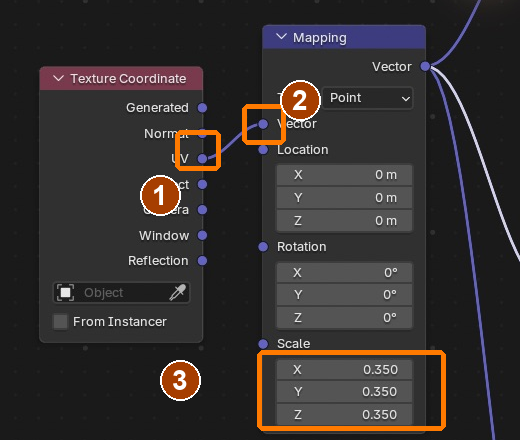Click the Window output socket

(202, 235)
